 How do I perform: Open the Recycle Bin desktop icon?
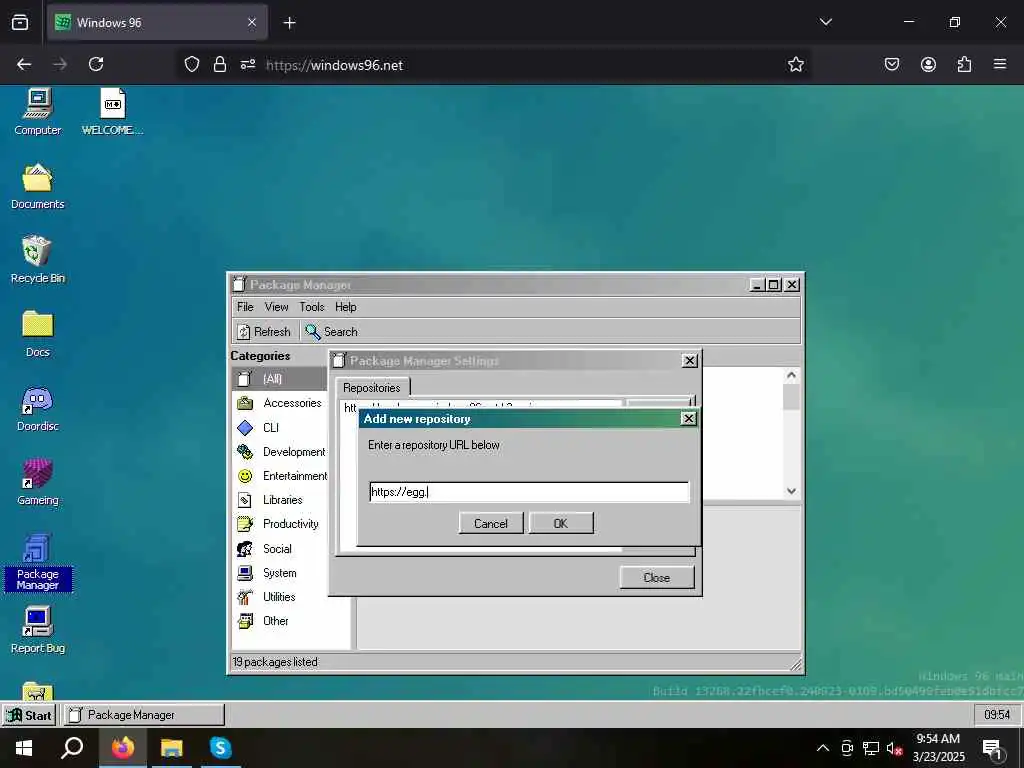[x=38, y=260]
